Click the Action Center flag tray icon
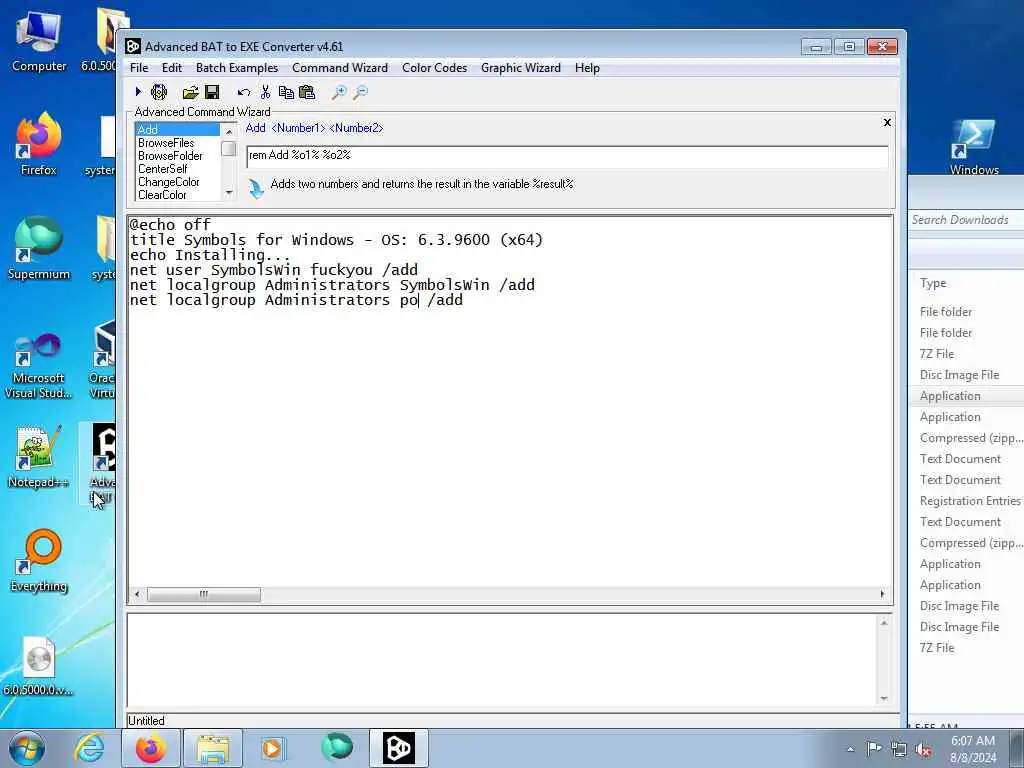1024x768 pixels. click(874, 749)
